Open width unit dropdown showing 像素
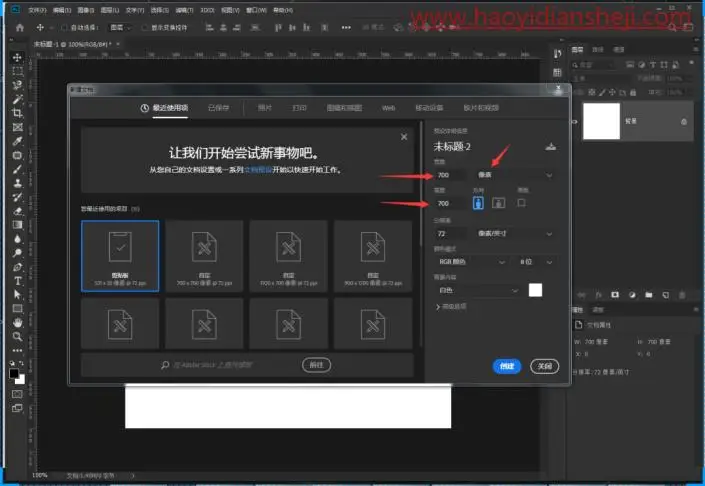The width and height of the screenshot is (705, 486). click(x=514, y=175)
